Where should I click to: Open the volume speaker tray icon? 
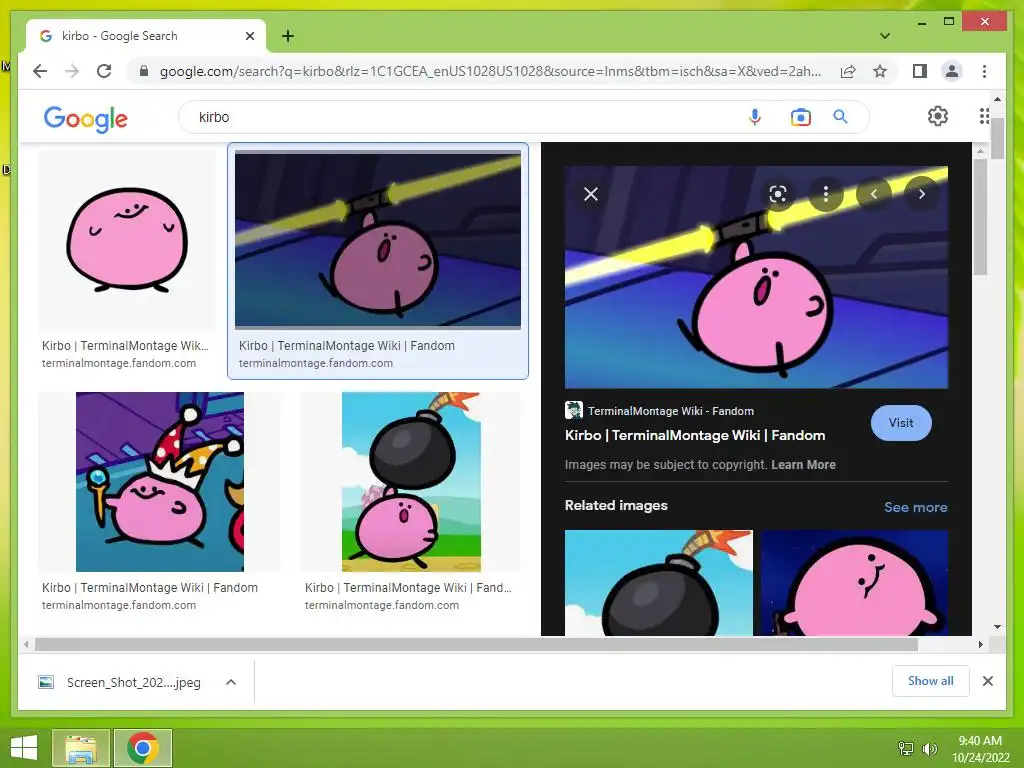click(930, 749)
